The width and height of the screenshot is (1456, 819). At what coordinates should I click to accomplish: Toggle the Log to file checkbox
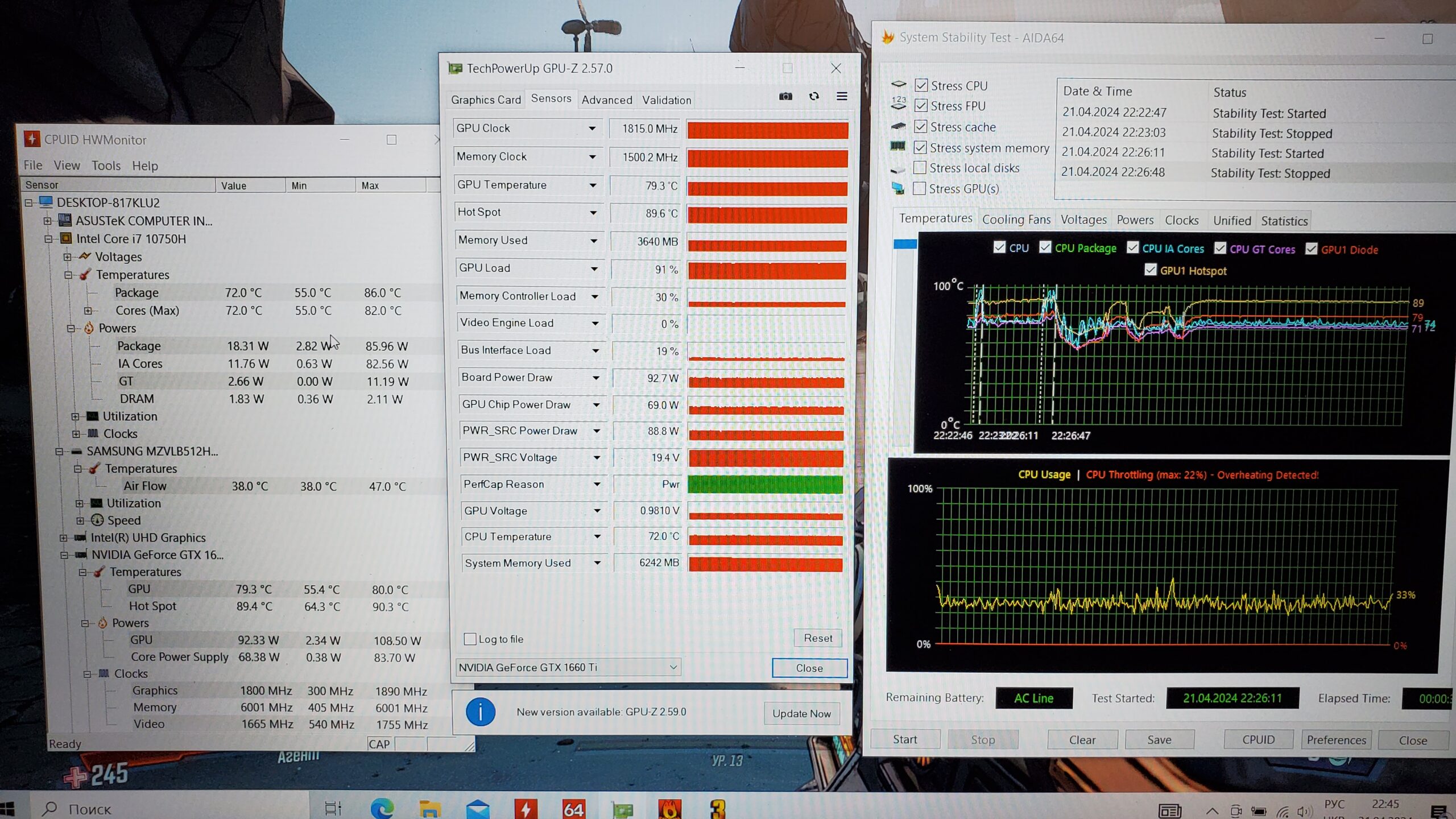click(x=470, y=639)
